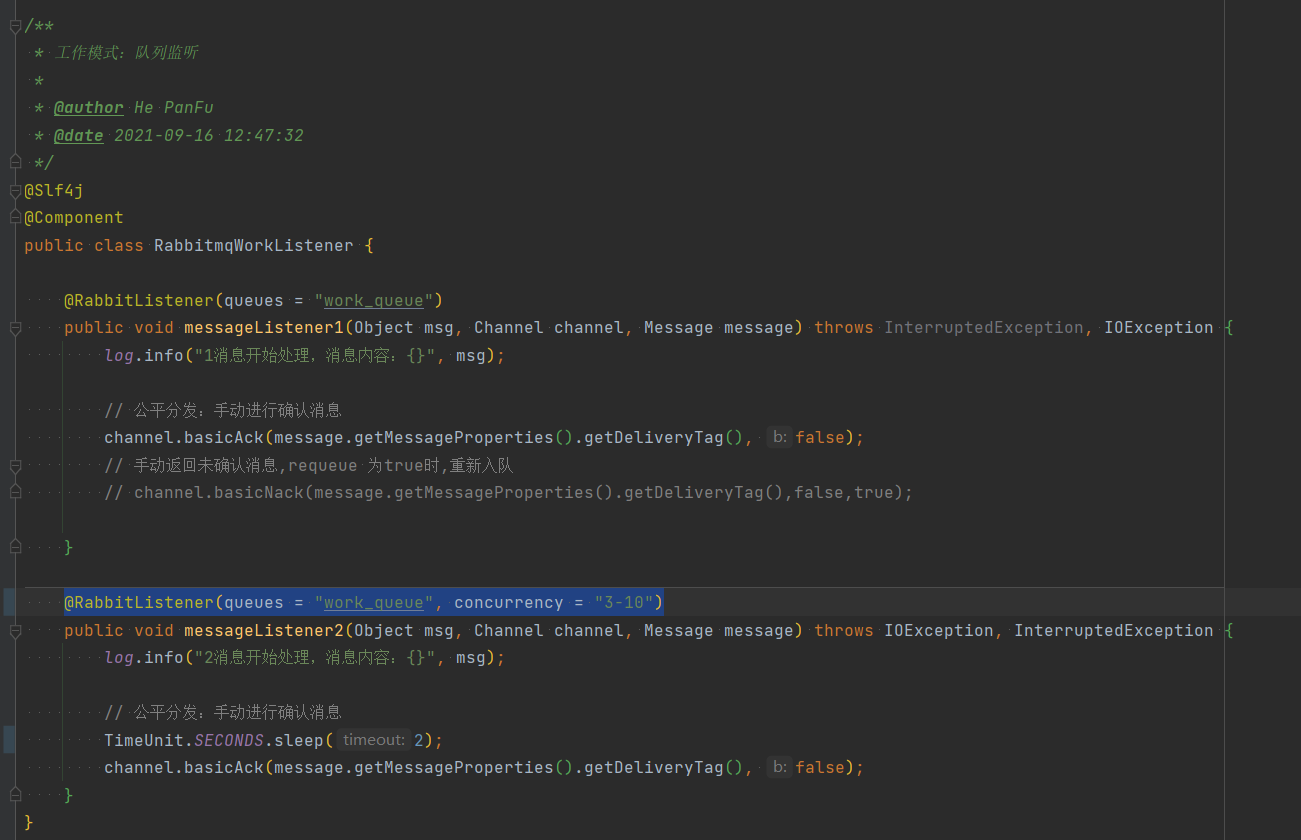Click the @date Javadoc tag
This screenshot has width=1301, height=840.
[x=79, y=135]
